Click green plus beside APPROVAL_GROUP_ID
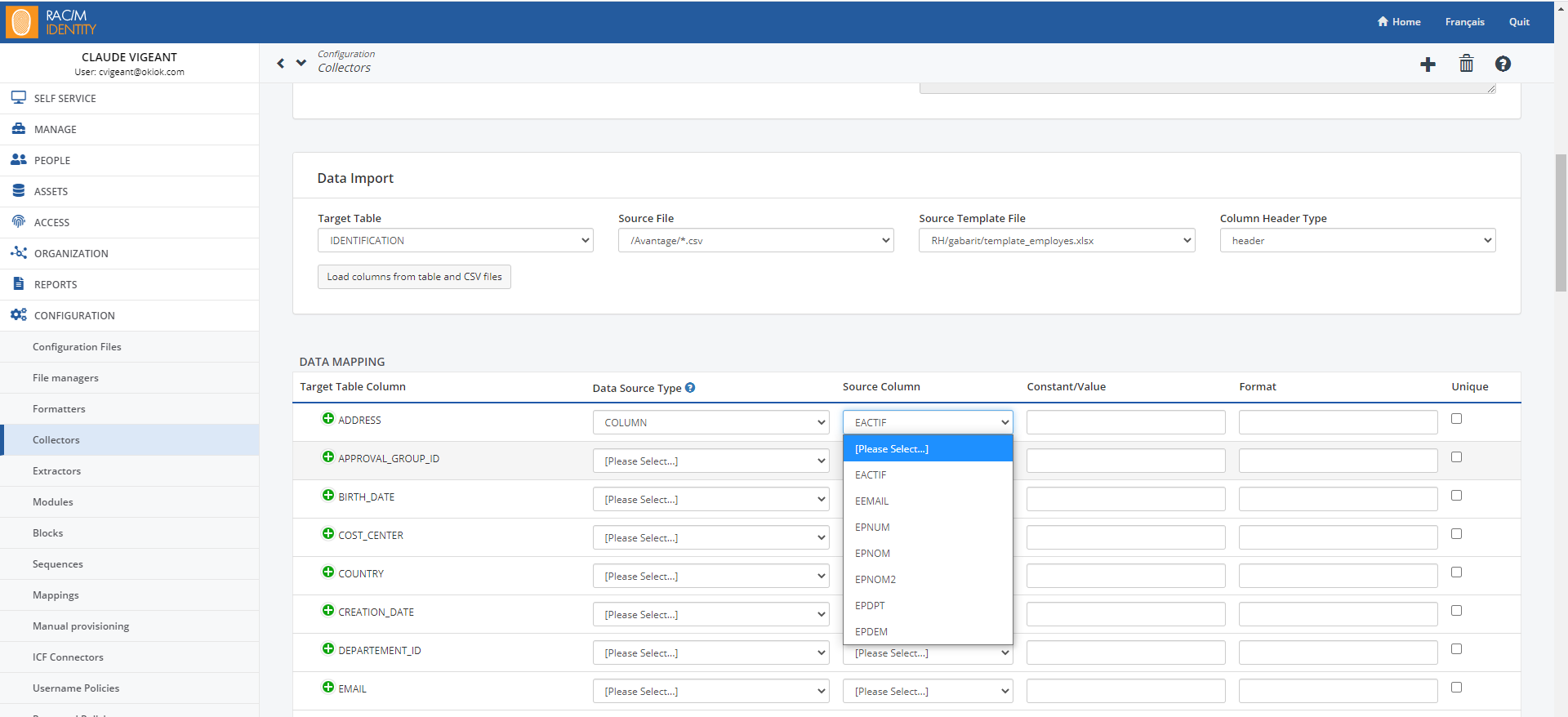 coord(328,457)
